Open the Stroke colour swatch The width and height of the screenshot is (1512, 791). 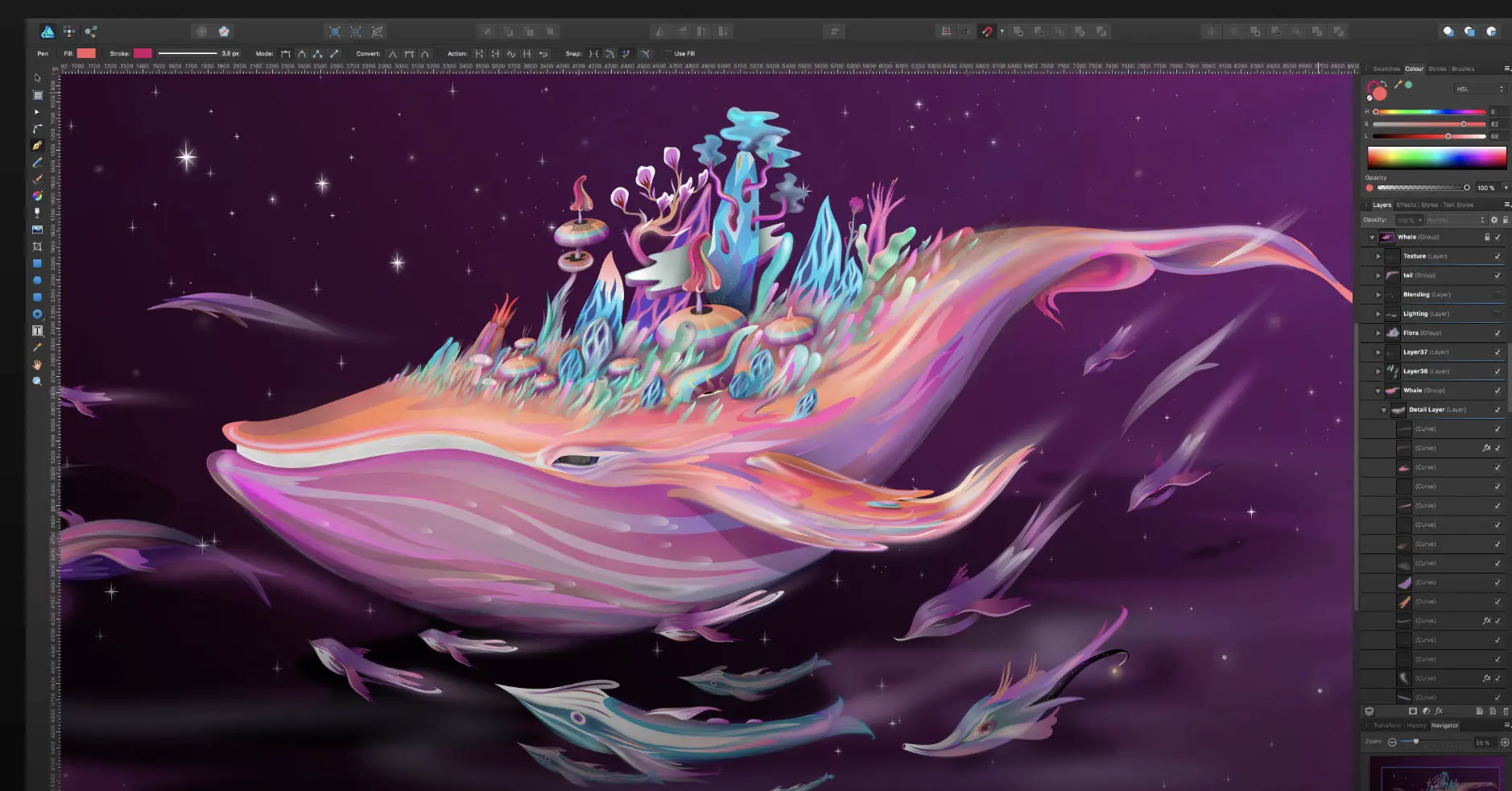pos(143,53)
